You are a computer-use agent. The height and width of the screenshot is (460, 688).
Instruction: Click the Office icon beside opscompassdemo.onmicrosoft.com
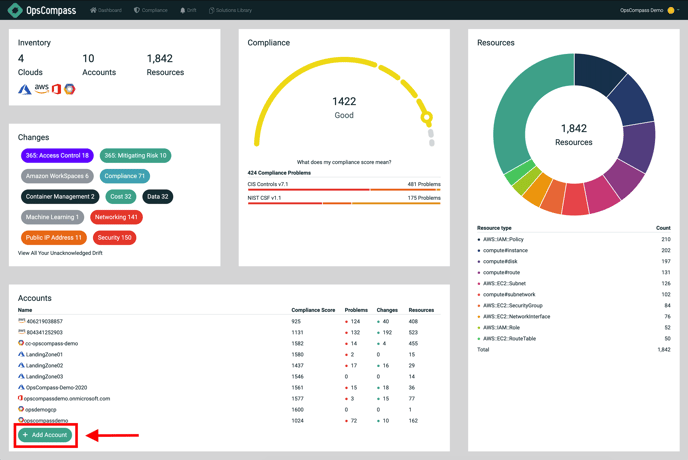coord(20,398)
